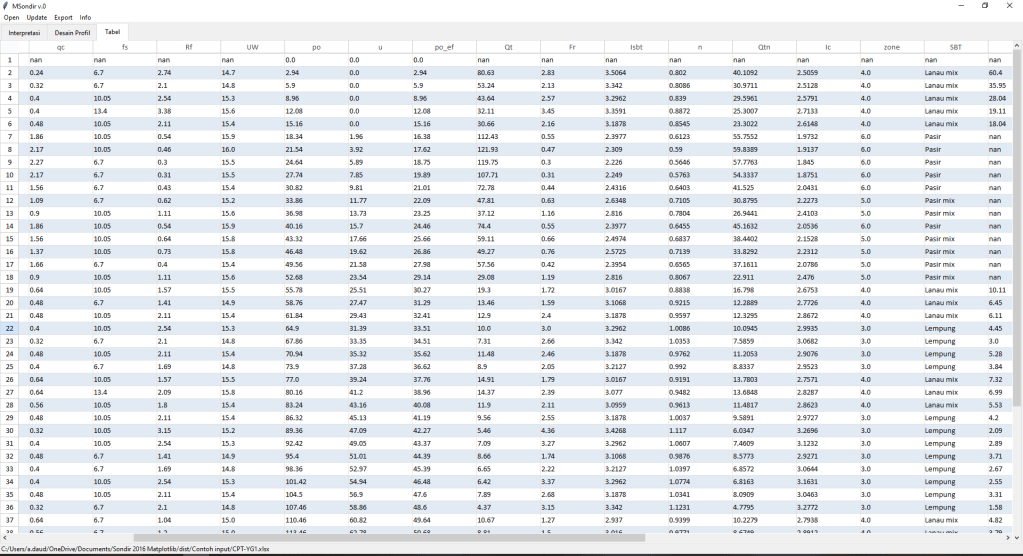Click the vertical scrollbar up arrow
1023x556 pixels.
(x=1017, y=45)
